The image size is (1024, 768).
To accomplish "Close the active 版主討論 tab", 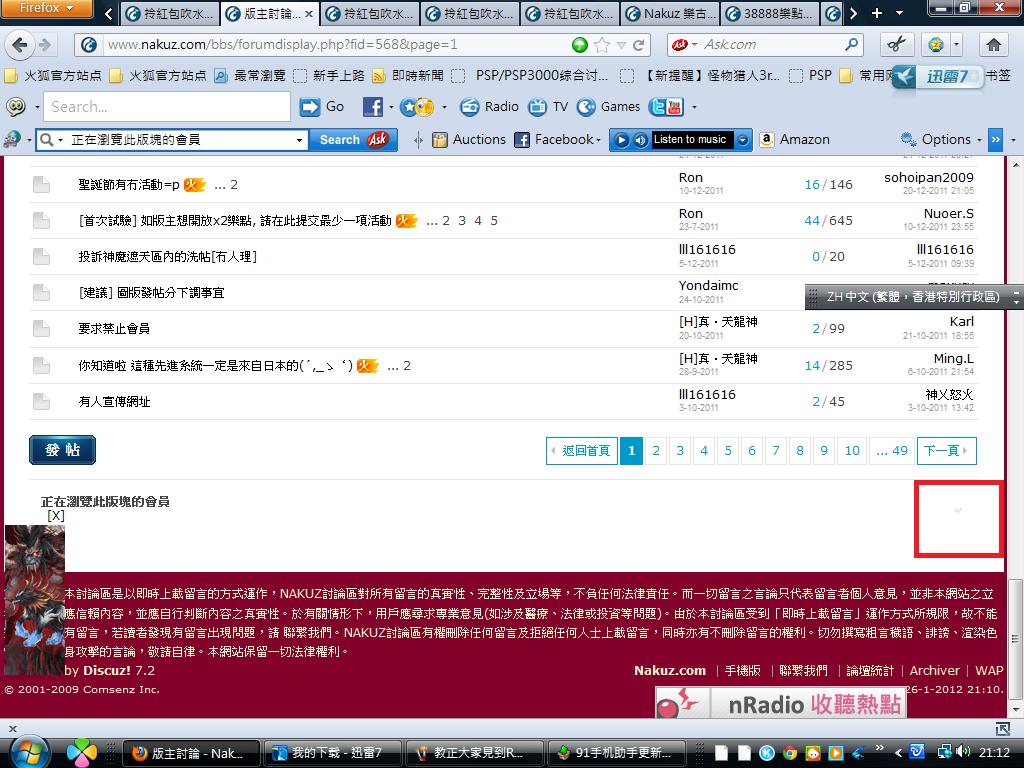I will (309, 13).
